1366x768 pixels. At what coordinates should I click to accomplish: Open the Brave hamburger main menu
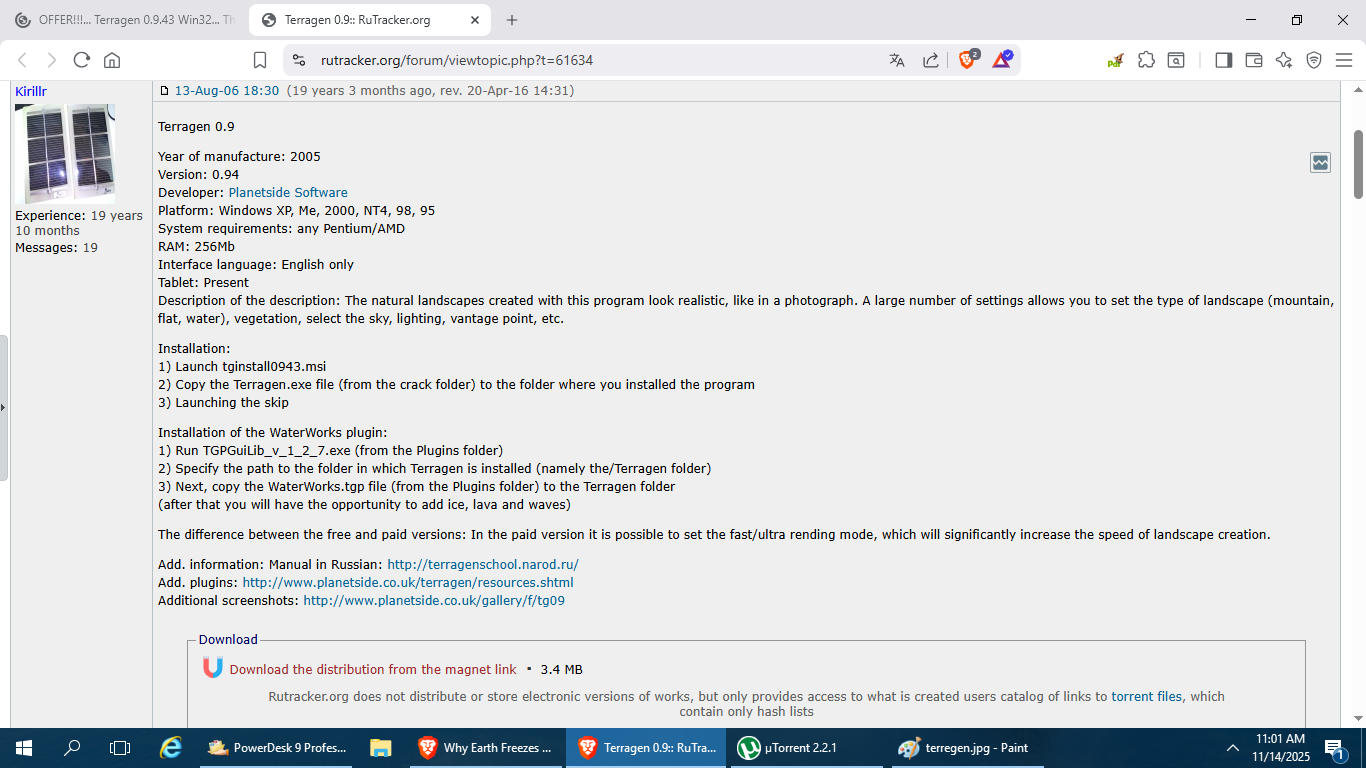[1344, 60]
